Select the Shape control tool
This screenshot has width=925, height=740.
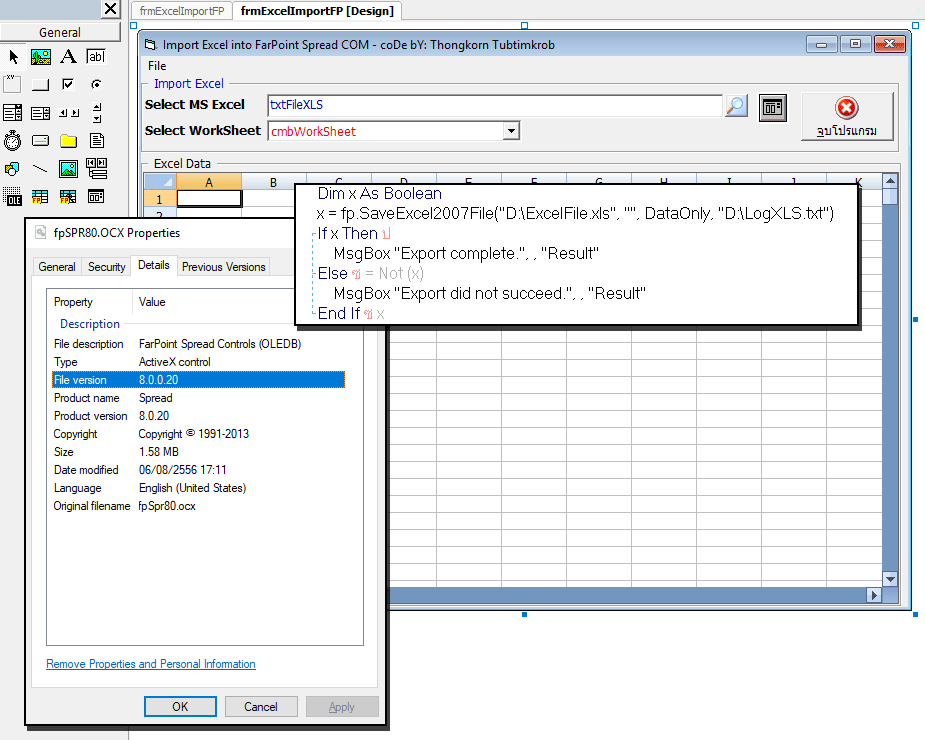12,169
